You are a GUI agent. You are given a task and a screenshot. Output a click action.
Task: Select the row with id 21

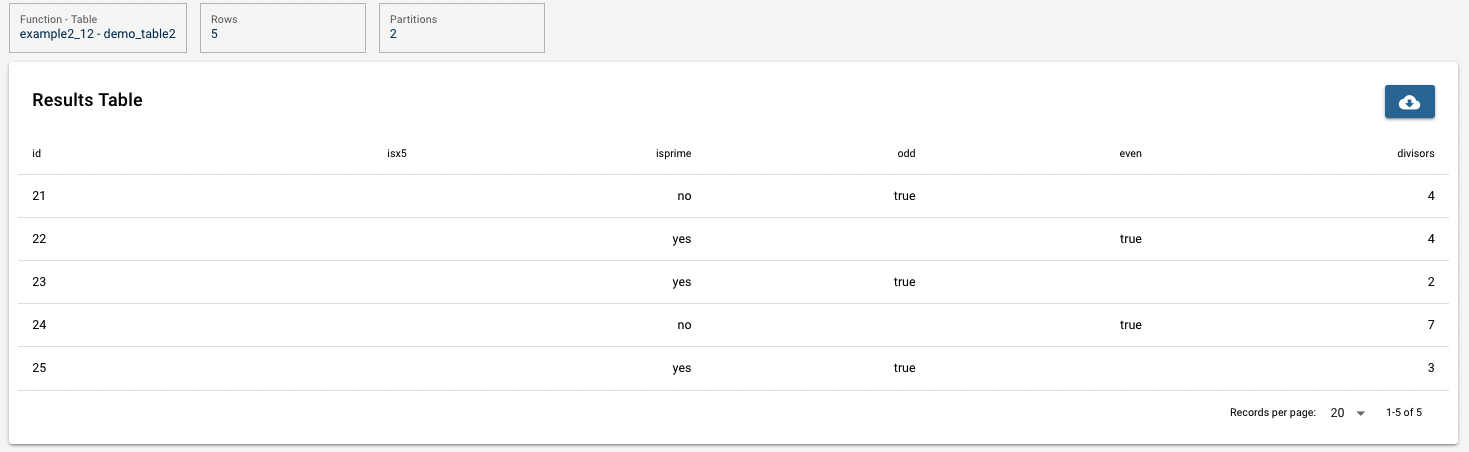pos(734,196)
